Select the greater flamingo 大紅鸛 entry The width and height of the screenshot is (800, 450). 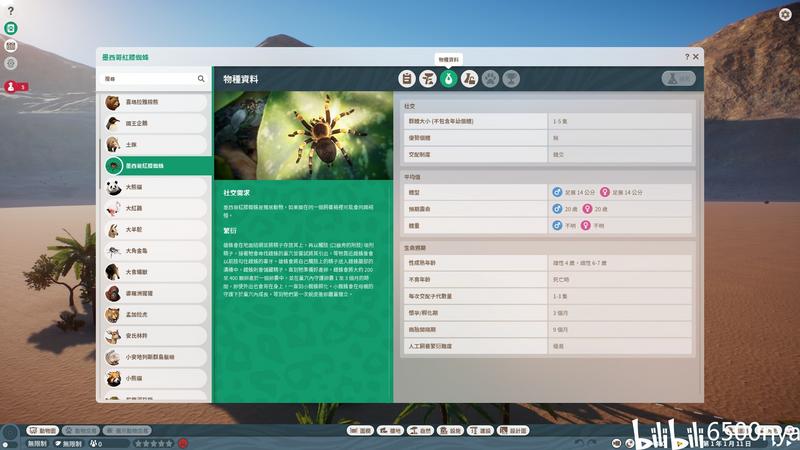[156, 208]
